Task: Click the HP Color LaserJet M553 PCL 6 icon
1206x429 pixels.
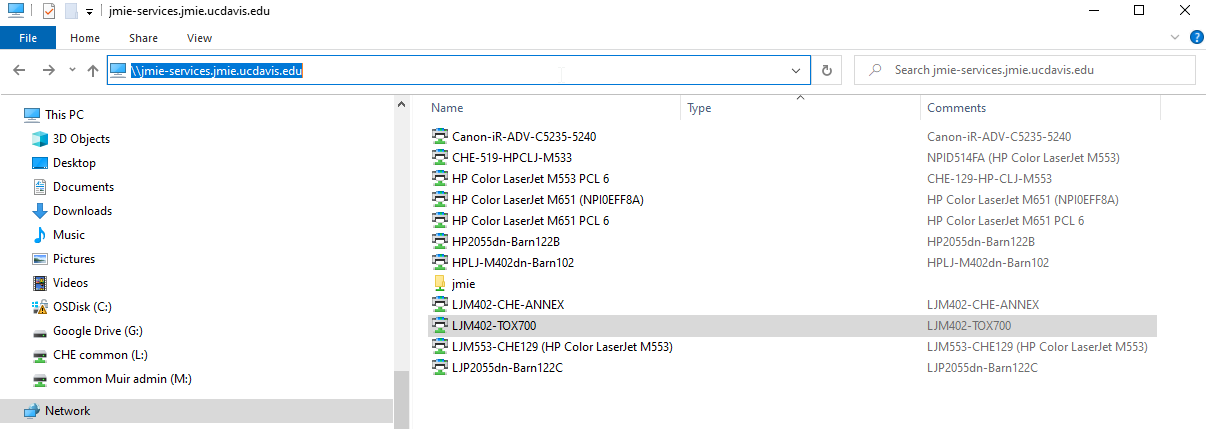Action: point(440,178)
